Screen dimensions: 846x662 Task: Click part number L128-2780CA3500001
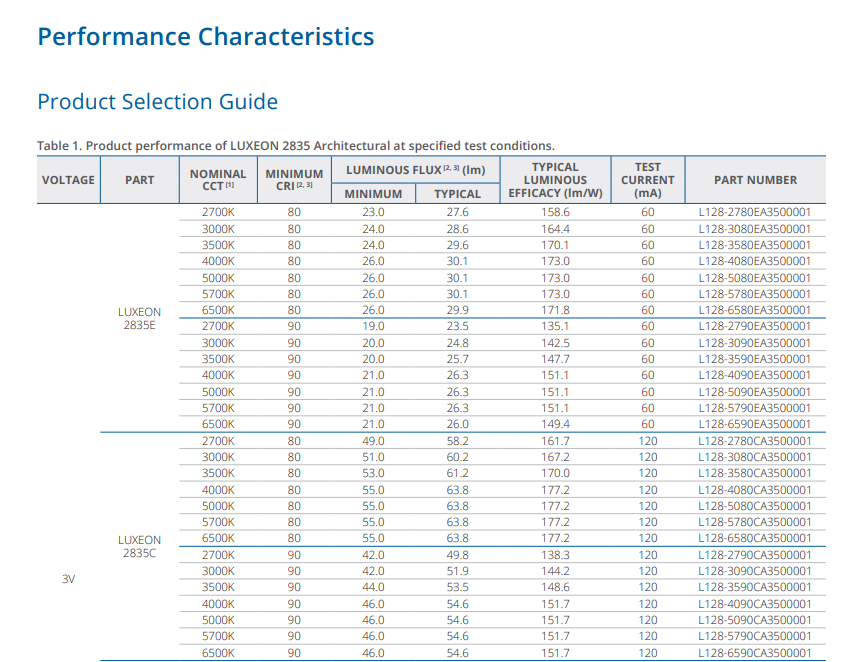[x=755, y=441]
